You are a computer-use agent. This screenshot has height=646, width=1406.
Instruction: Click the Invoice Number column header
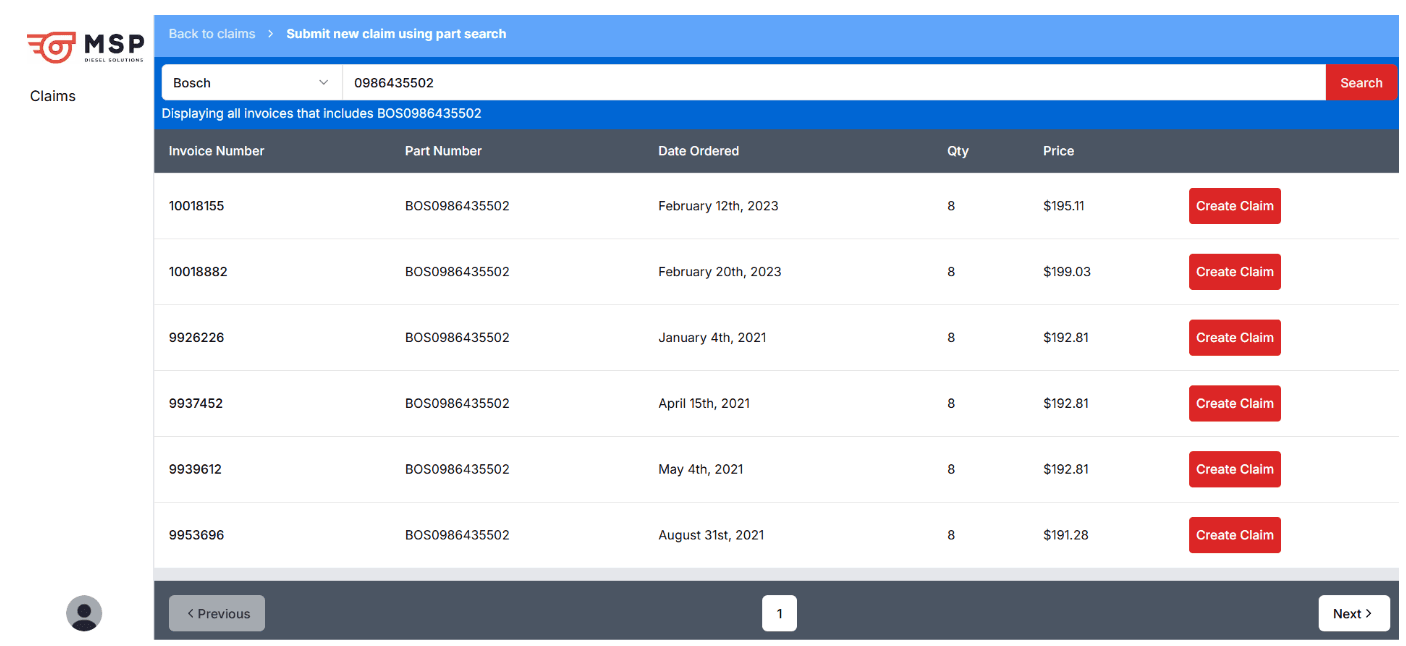216,151
